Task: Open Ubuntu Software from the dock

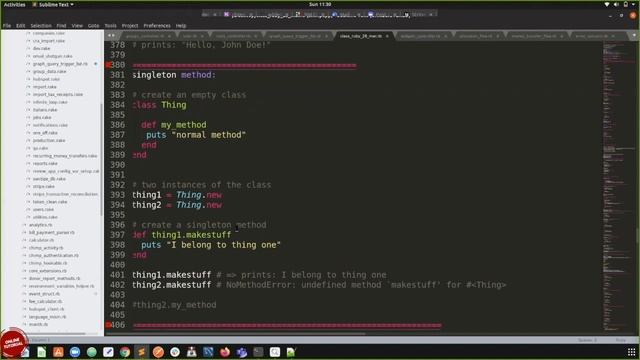Action: 58,352
